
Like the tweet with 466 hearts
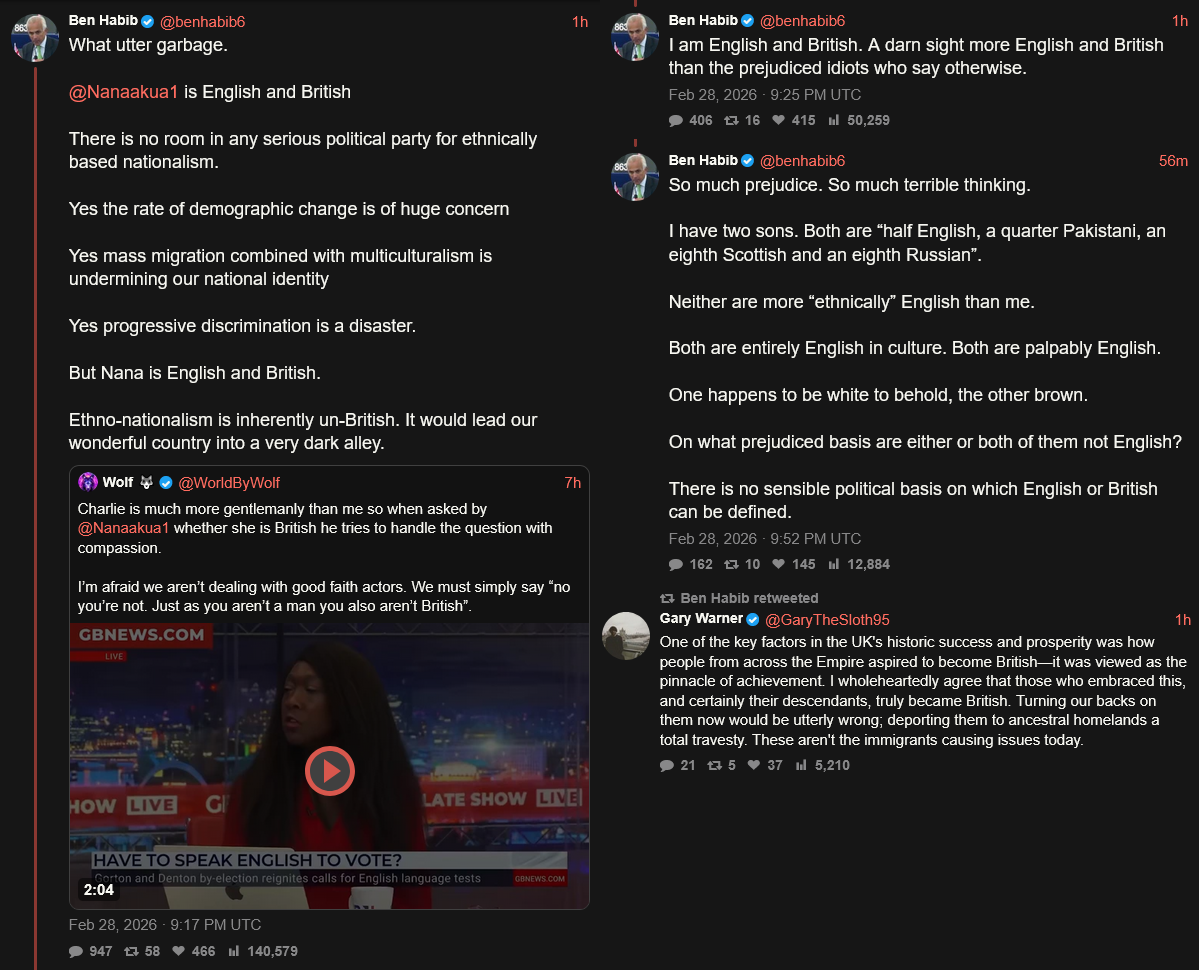(179, 951)
